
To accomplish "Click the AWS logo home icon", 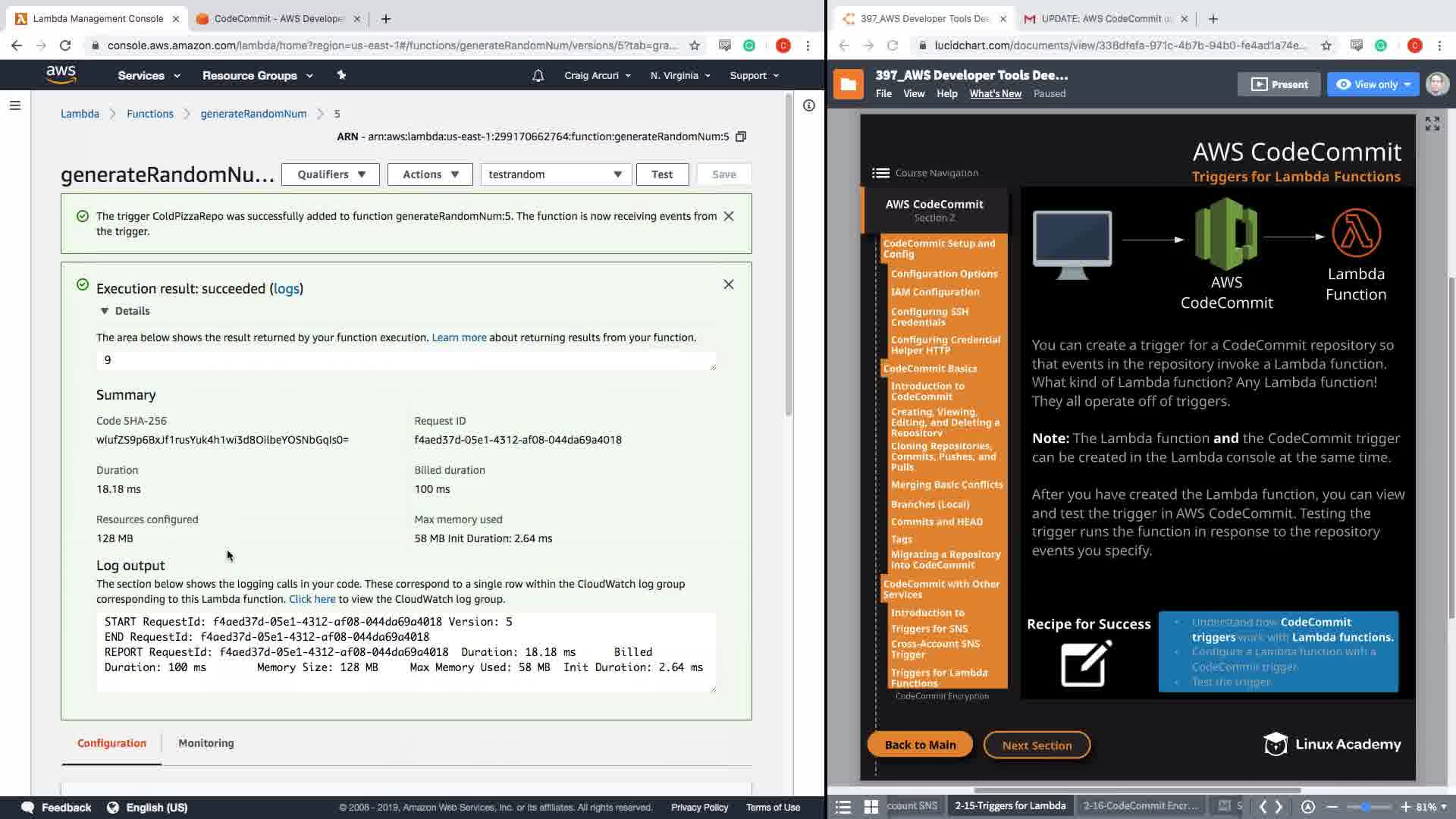I will click(x=61, y=74).
